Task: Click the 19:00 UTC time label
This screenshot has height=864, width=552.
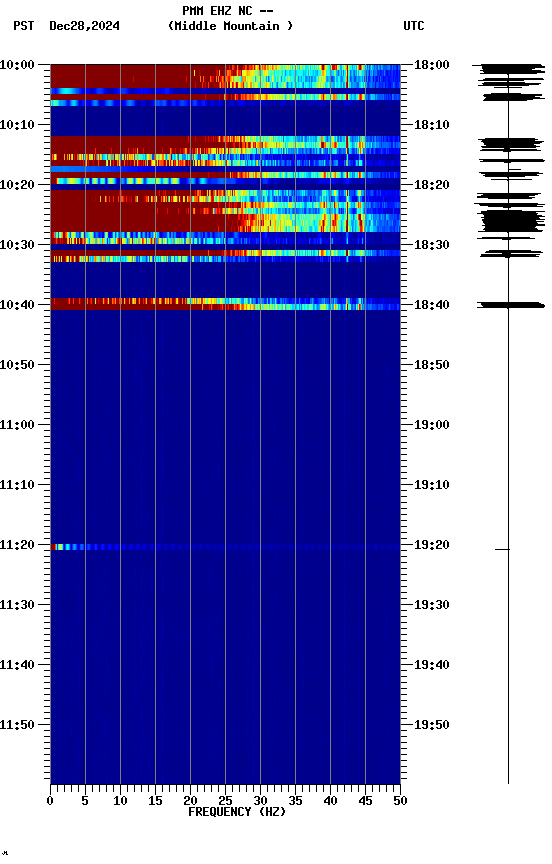Action: tap(432, 425)
